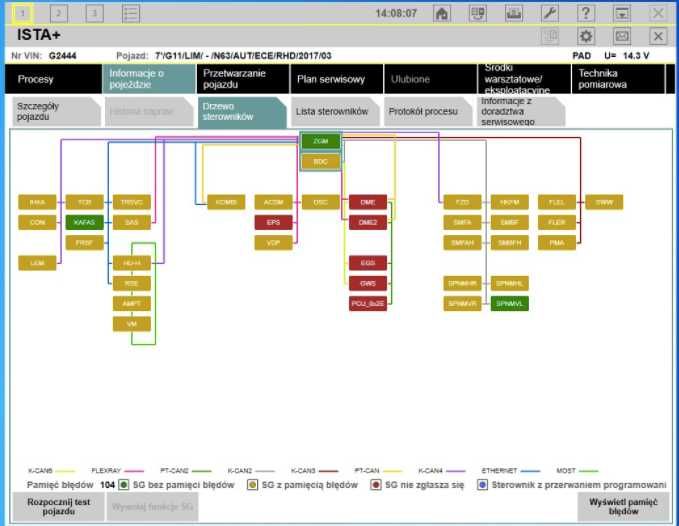This screenshot has height=526, width=679.
Task: Open settings gear icon in ISTA+ header
Action: tap(586, 36)
